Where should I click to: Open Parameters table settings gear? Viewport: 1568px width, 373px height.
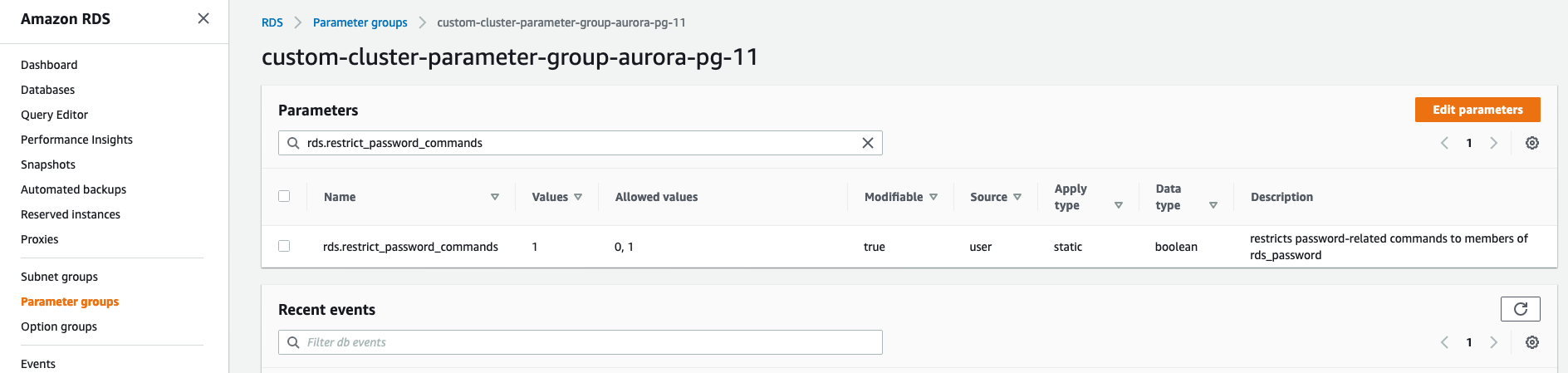click(1532, 143)
